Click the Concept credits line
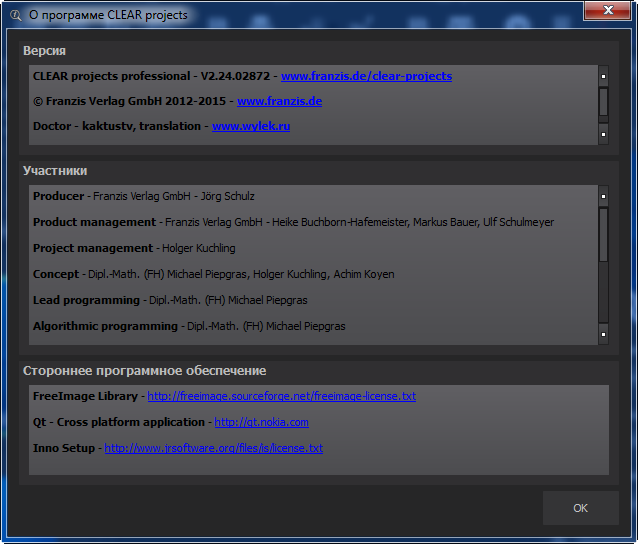This screenshot has width=638, height=544. click(214, 274)
